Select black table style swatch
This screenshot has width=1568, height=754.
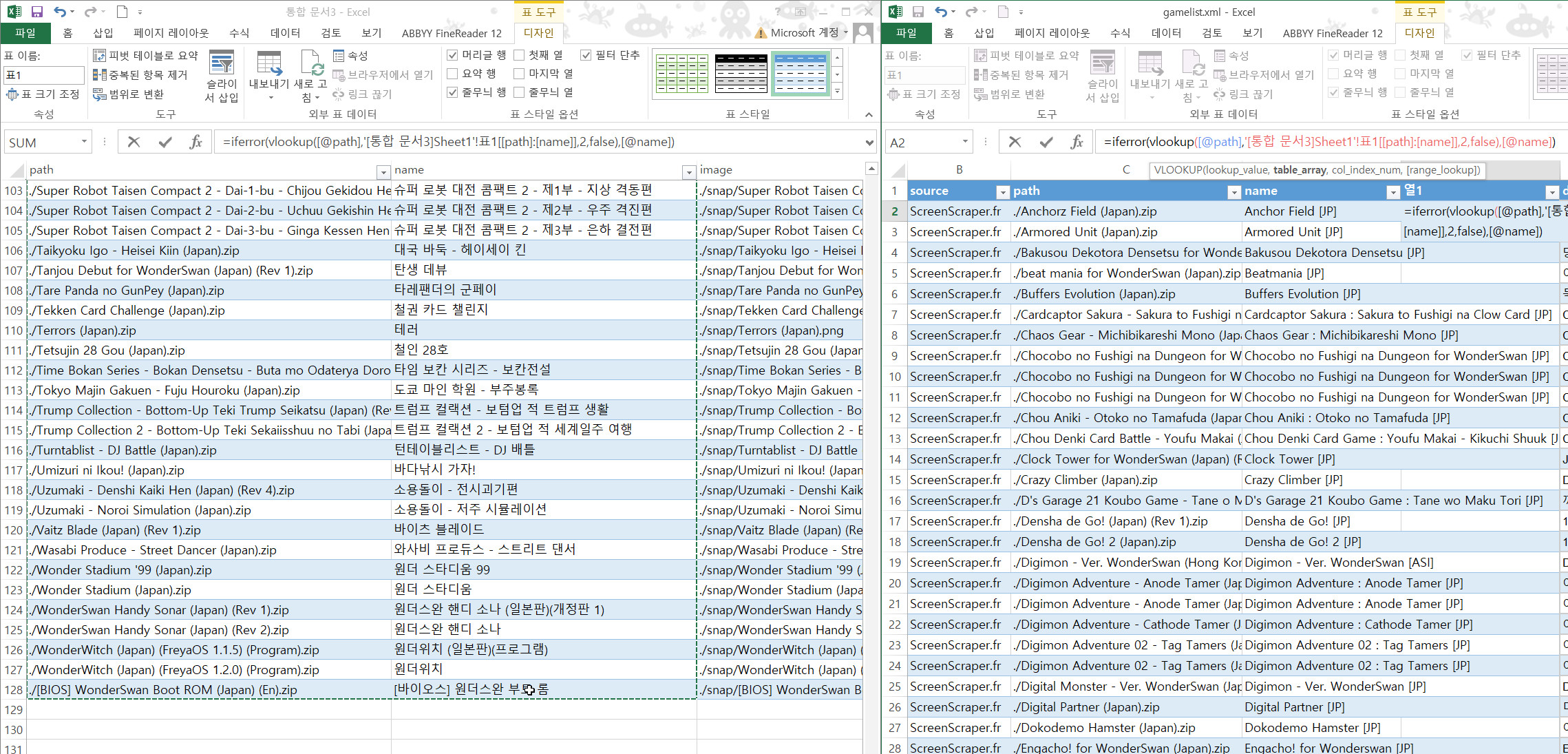click(741, 74)
